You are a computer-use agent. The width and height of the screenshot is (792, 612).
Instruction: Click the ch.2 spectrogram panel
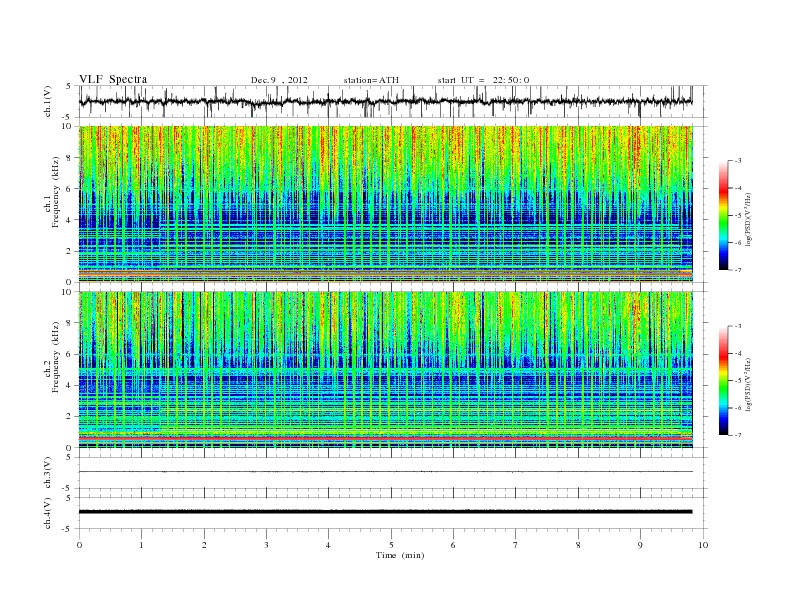click(386, 370)
